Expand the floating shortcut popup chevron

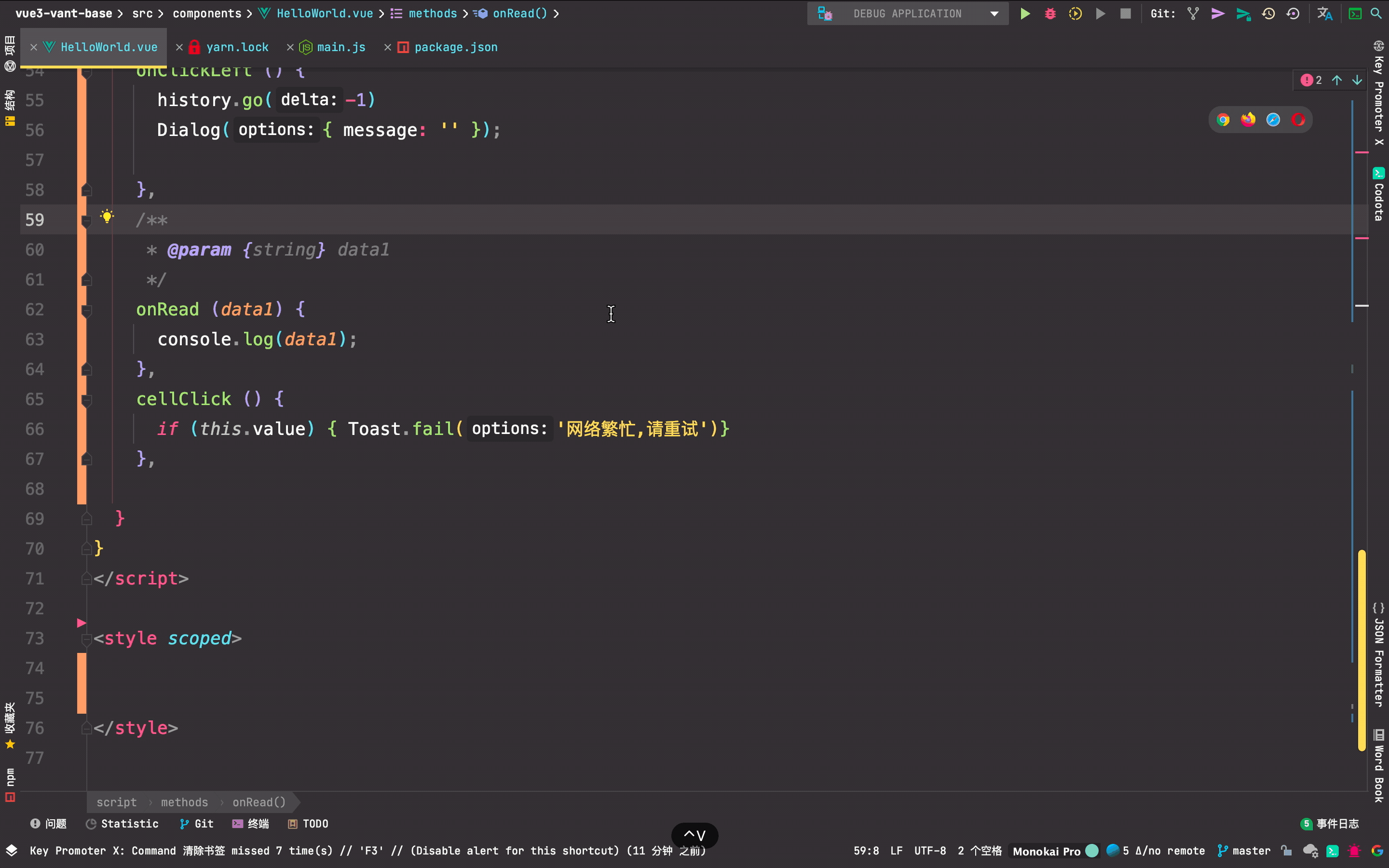coord(694,835)
